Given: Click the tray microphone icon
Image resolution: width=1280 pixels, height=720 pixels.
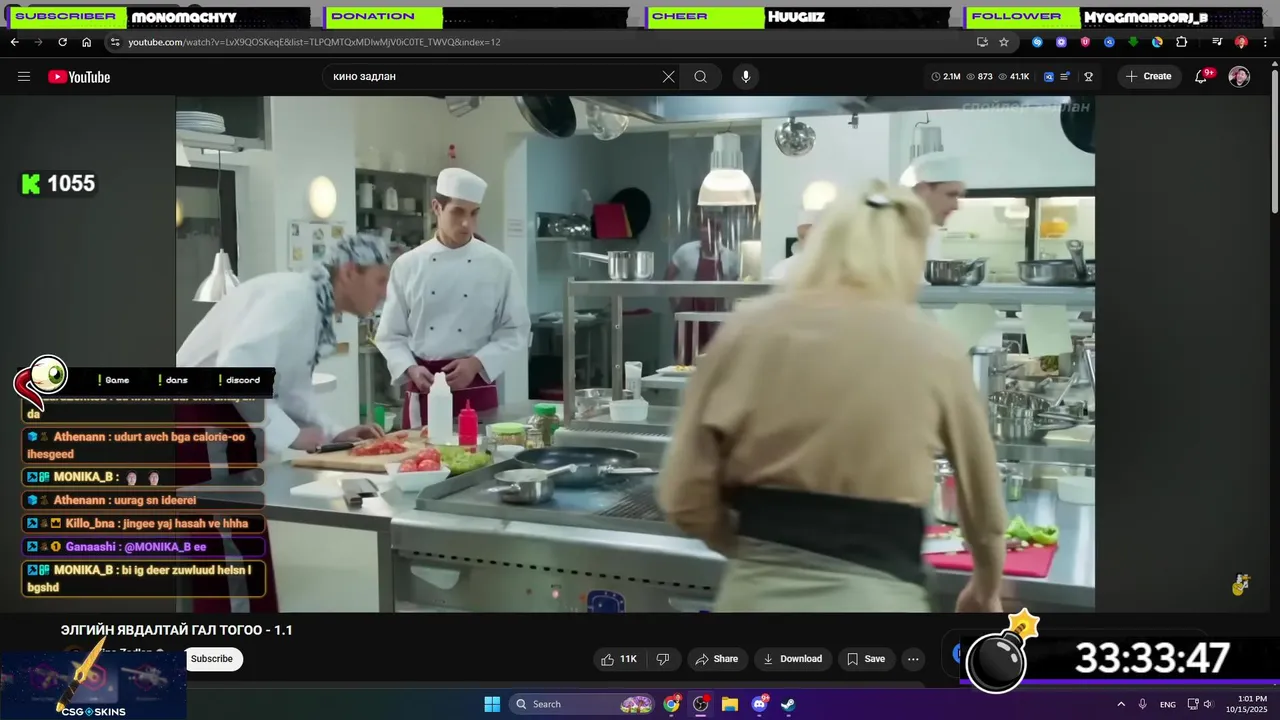Looking at the screenshot, I should click(x=1143, y=704).
